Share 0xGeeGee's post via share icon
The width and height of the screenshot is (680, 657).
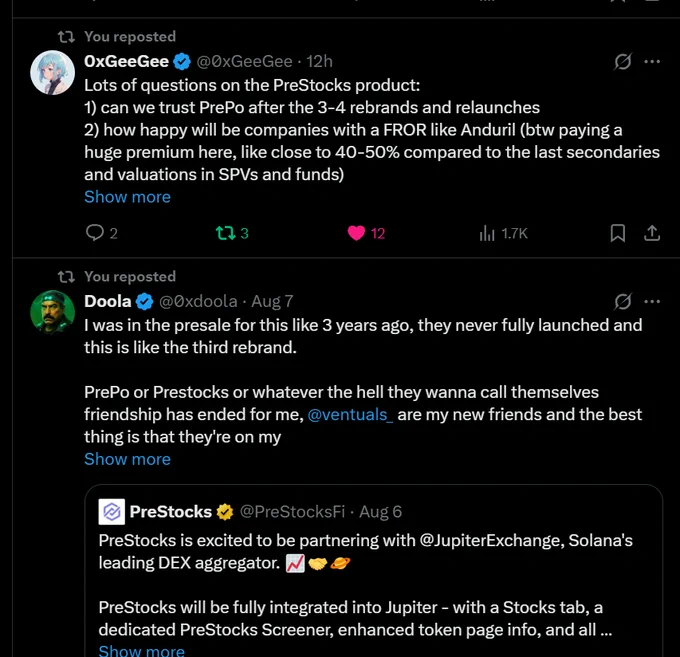point(651,233)
